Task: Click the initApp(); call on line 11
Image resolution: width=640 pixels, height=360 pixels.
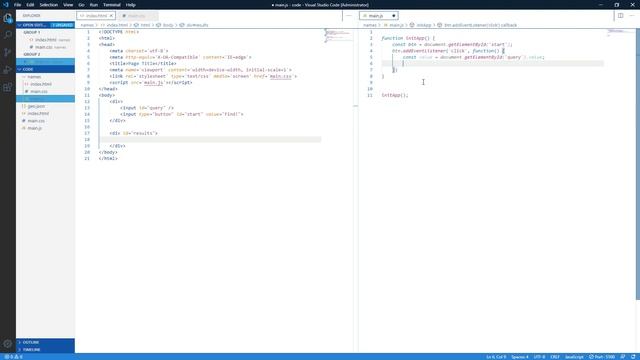Action: pyautogui.click(x=395, y=95)
